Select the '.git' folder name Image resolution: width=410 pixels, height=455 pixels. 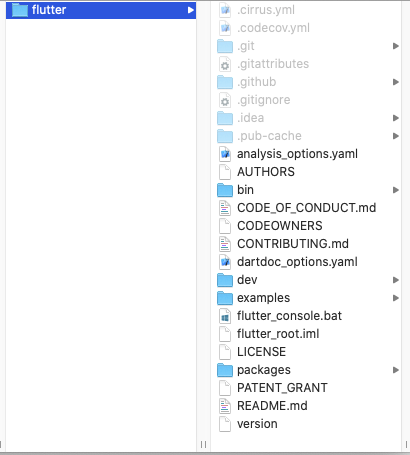[246, 46]
